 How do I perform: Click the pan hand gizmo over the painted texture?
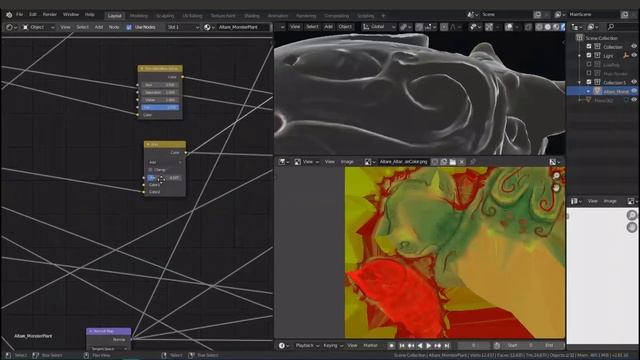point(556,187)
